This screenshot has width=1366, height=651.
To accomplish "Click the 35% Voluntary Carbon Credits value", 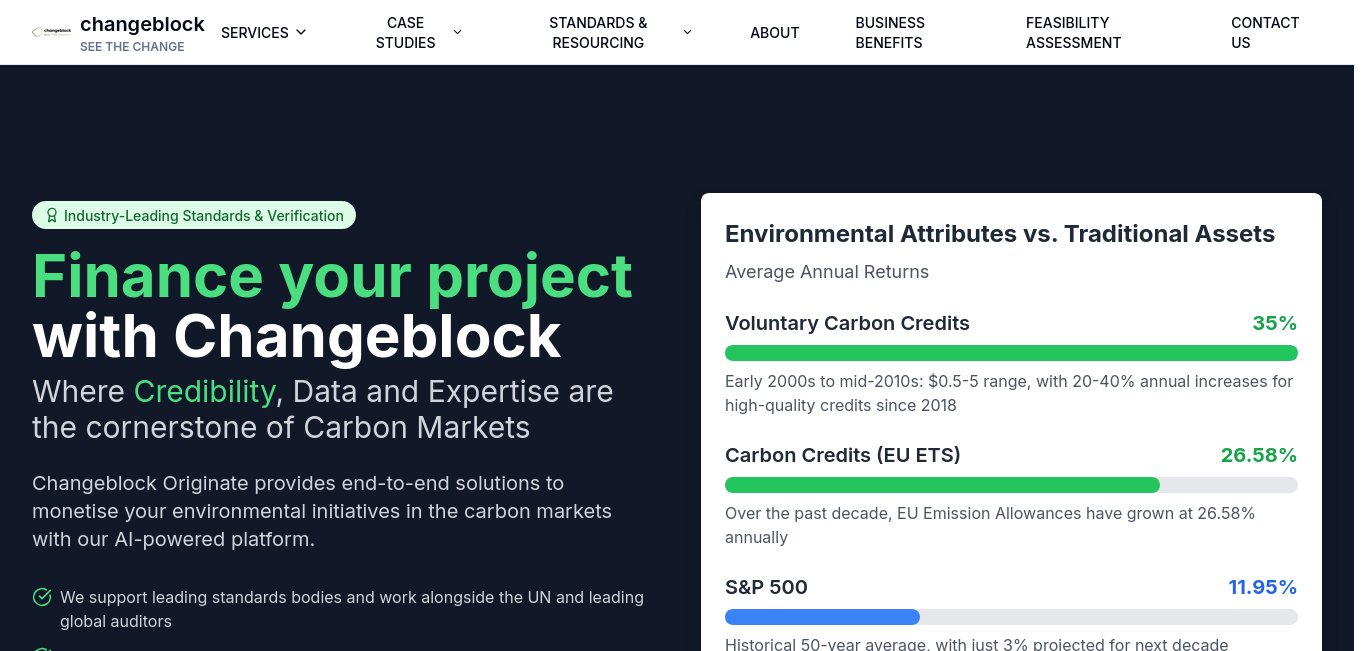I will click(1274, 323).
